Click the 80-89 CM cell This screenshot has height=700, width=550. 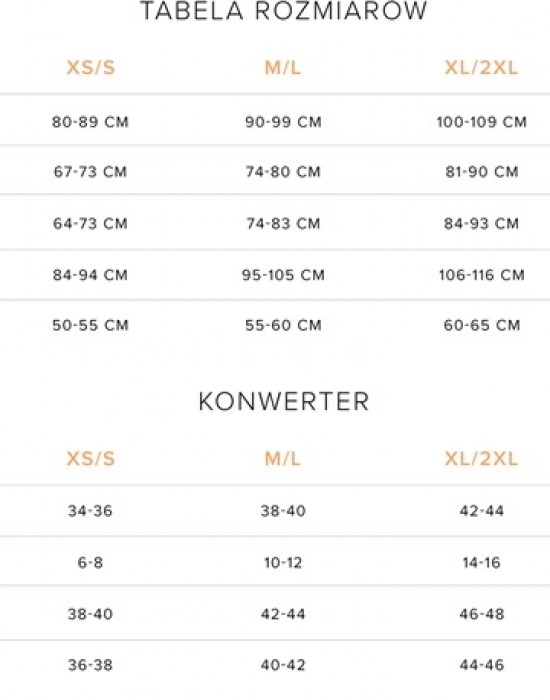(x=91, y=122)
